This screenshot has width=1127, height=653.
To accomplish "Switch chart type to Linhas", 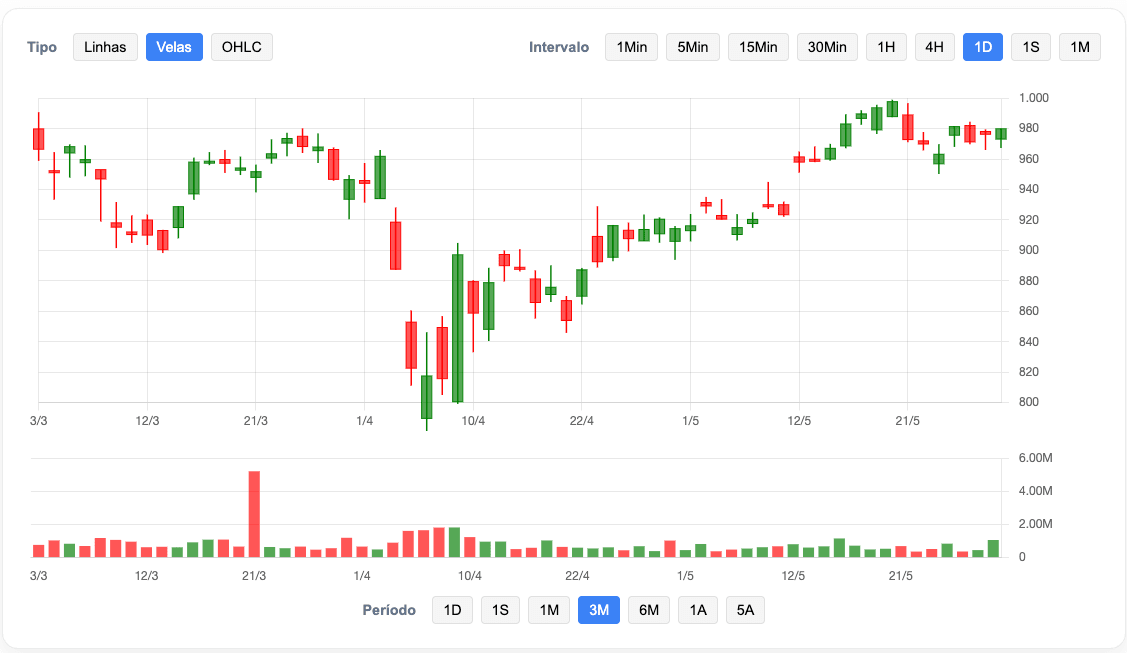I will tap(105, 47).
